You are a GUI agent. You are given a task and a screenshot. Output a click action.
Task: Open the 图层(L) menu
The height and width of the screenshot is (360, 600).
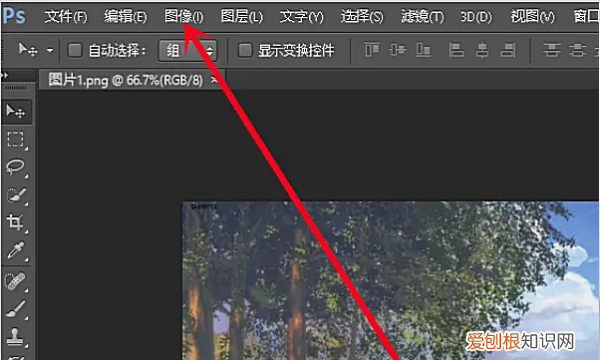point(242,16)
